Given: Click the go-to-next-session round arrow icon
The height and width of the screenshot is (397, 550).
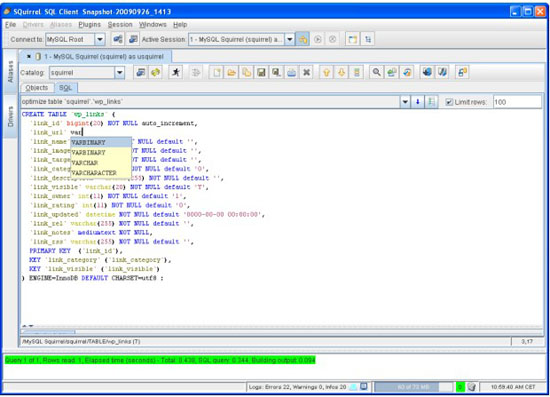Looking at the screenshot, I should [318, 39].
